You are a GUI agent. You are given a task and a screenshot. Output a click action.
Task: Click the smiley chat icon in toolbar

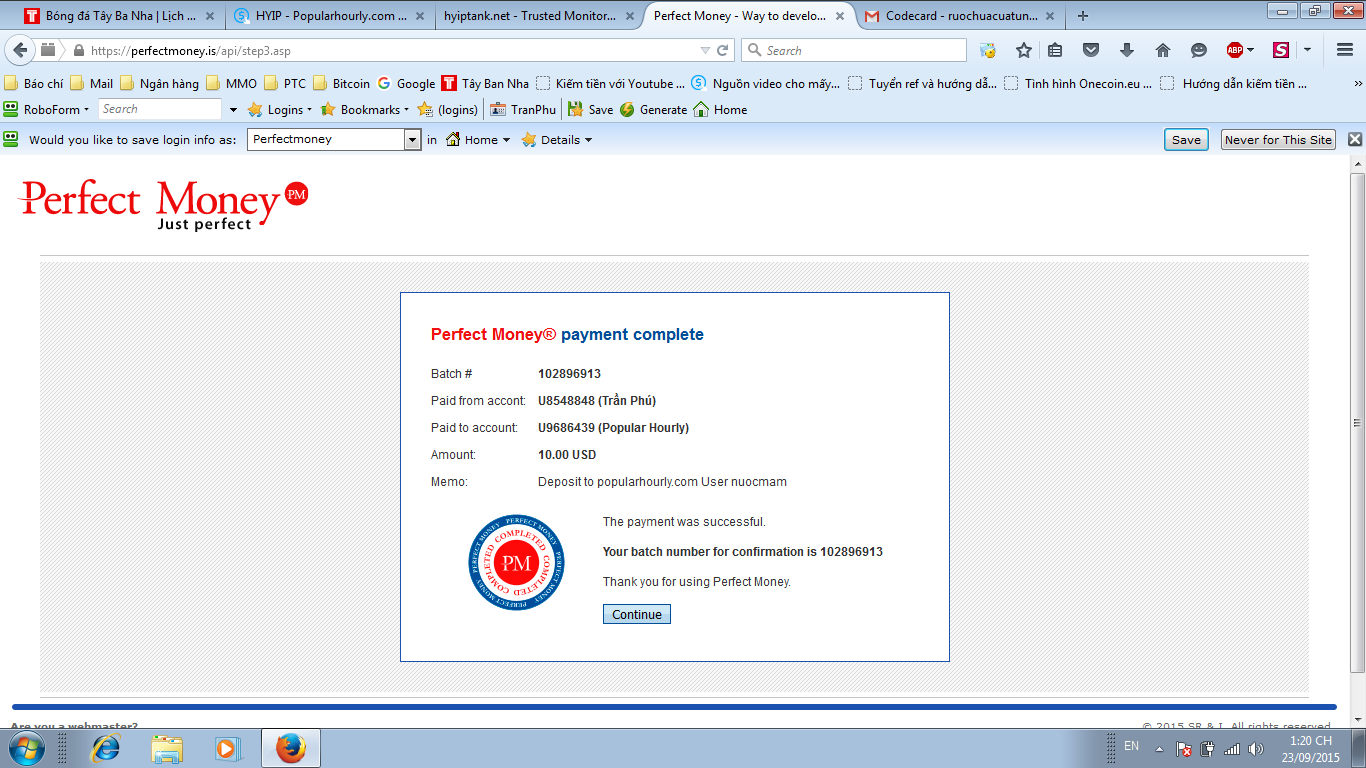1198,50
